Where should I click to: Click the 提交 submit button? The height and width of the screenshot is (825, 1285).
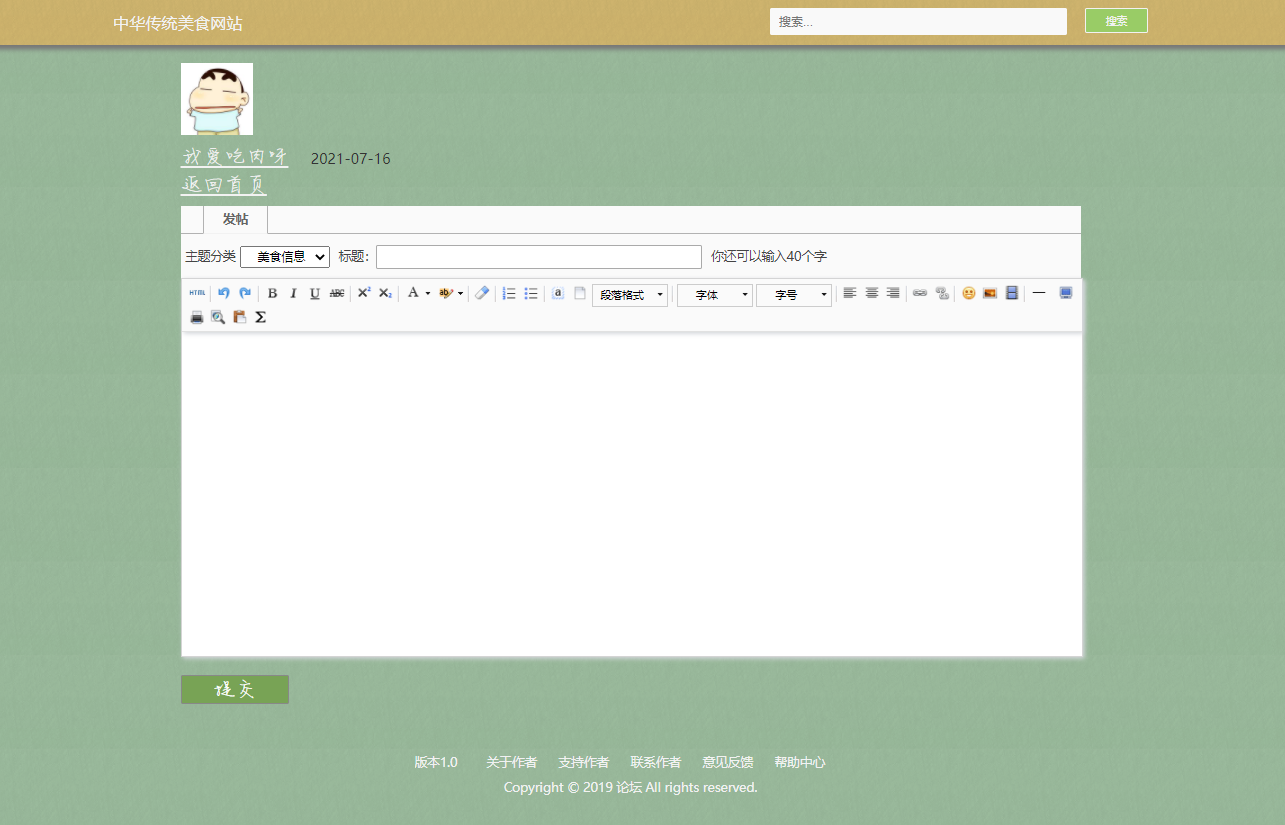pos(235,689)
